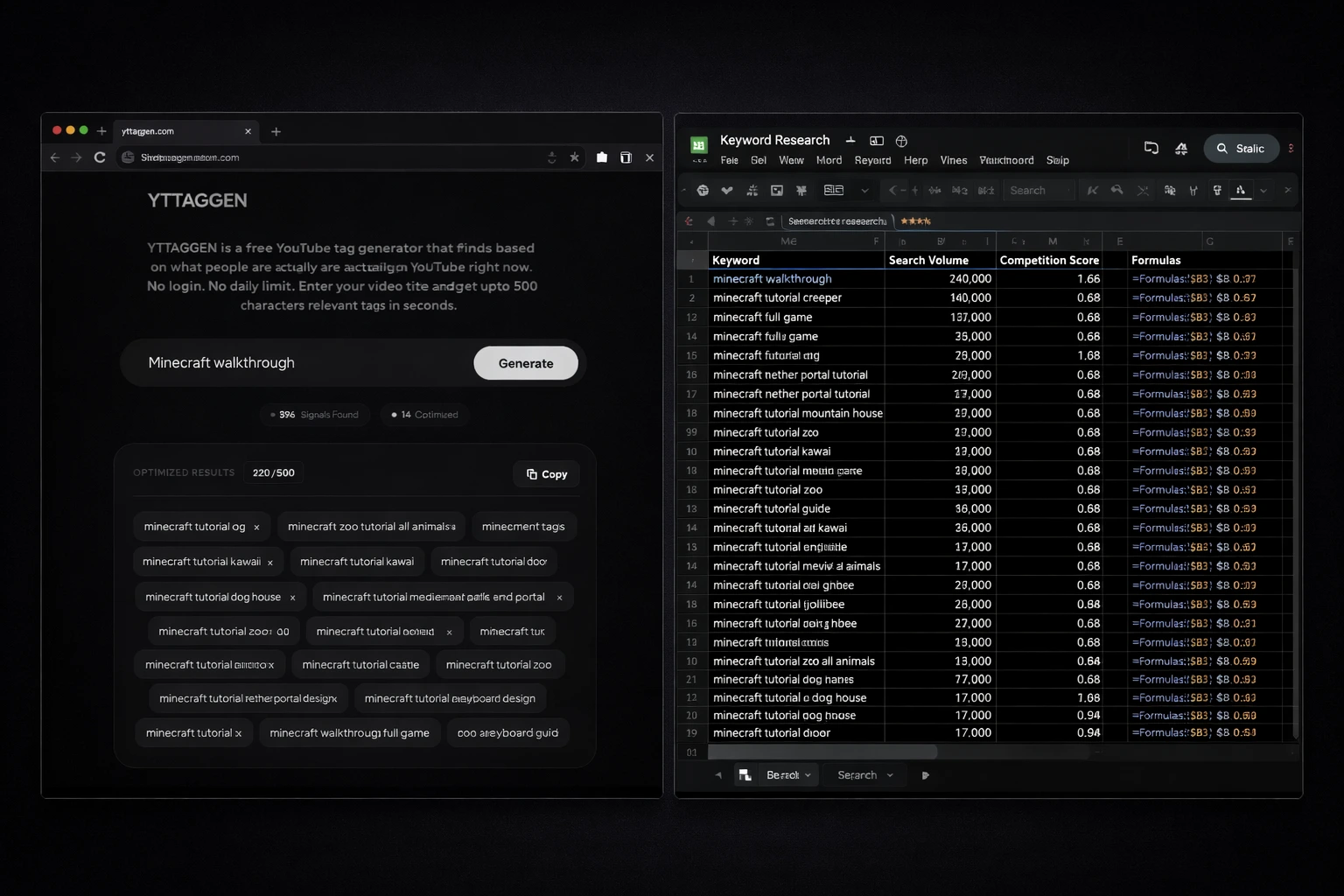Remove the 'minecraft tutorial kawaii' tag chip
The width and height of the screenshot is (1344, 896).
[x=270, y=563]
